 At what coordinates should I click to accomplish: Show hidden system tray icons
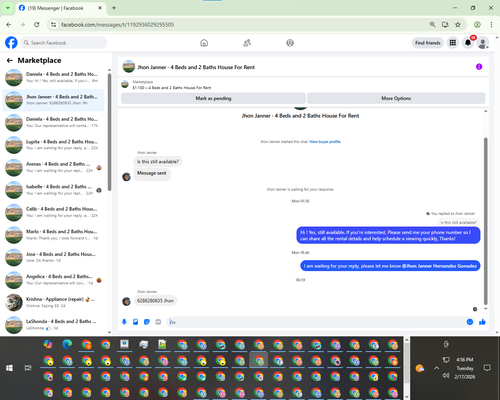pyautogui.click(x=436, y=368)
